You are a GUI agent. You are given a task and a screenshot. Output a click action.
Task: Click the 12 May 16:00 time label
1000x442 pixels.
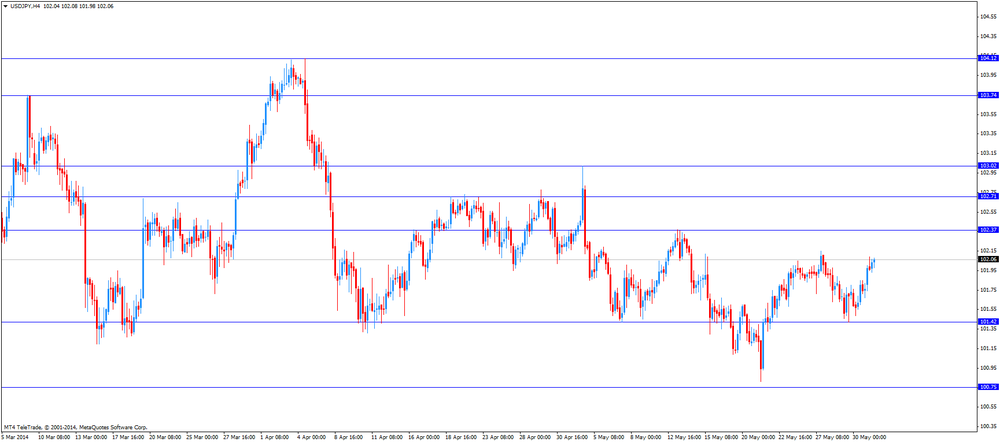point(686,438)
